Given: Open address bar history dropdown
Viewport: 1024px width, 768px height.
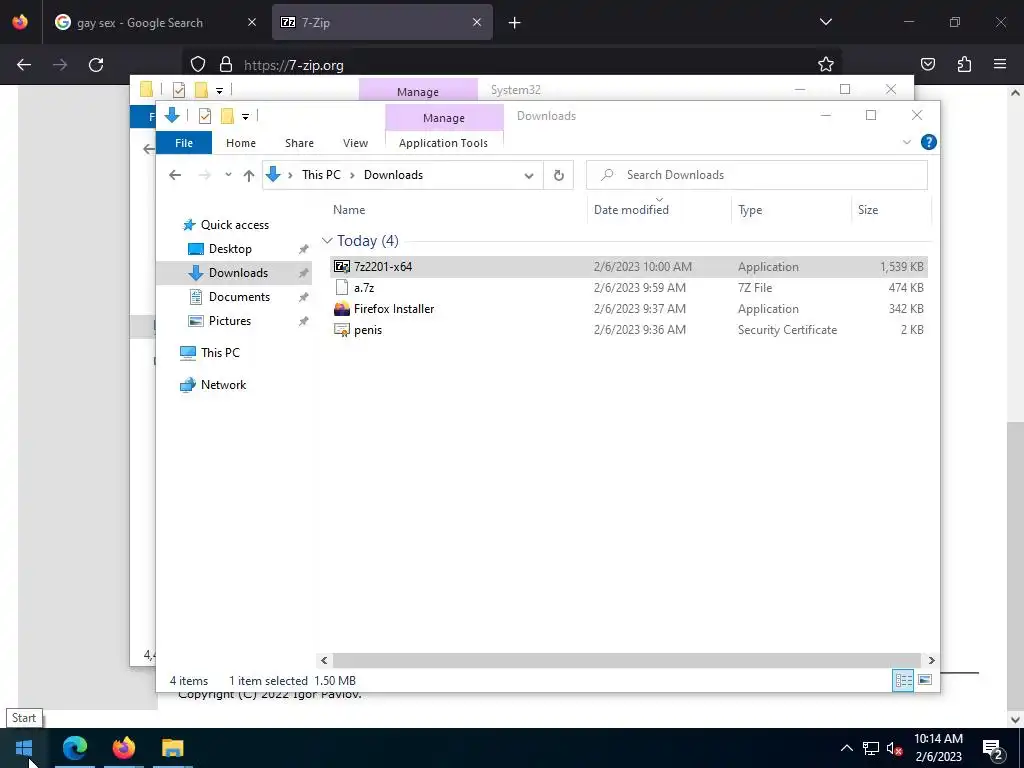Looking at the screenshot, I should tap(529, 175).
